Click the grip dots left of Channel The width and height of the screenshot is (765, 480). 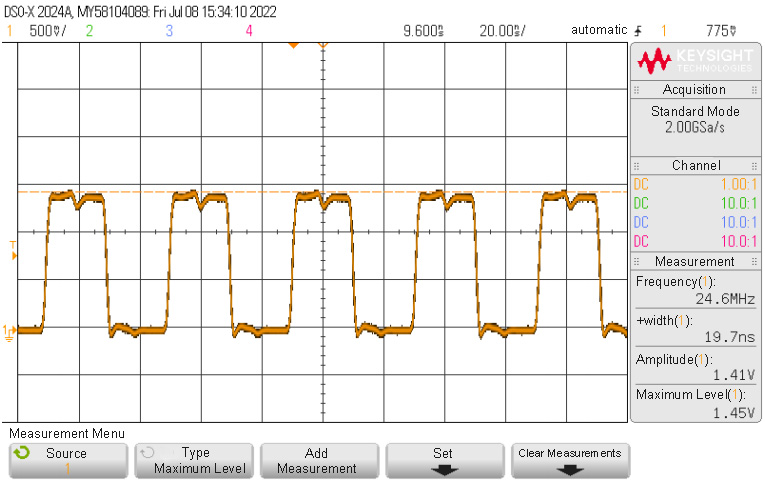(636, 166)
